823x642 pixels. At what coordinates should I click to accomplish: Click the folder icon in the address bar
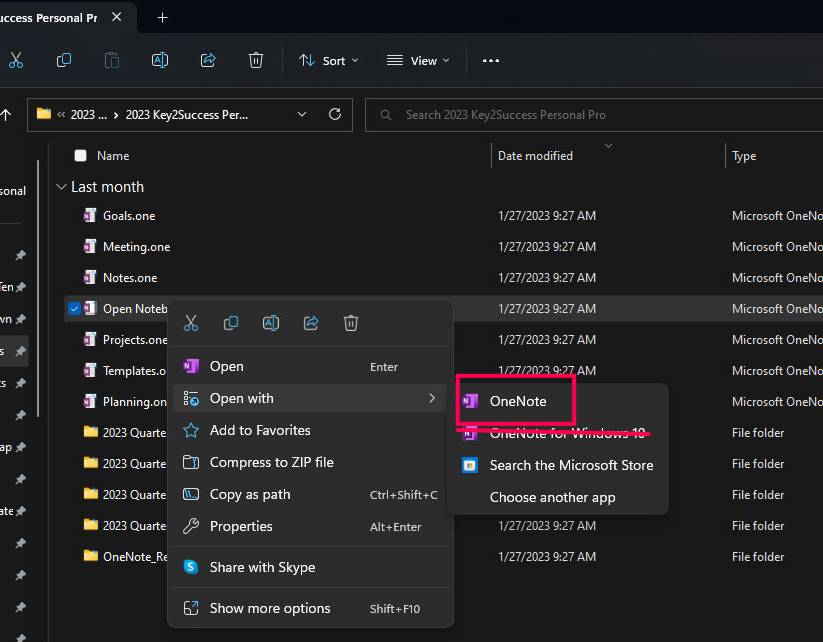[x=44, y=113]
